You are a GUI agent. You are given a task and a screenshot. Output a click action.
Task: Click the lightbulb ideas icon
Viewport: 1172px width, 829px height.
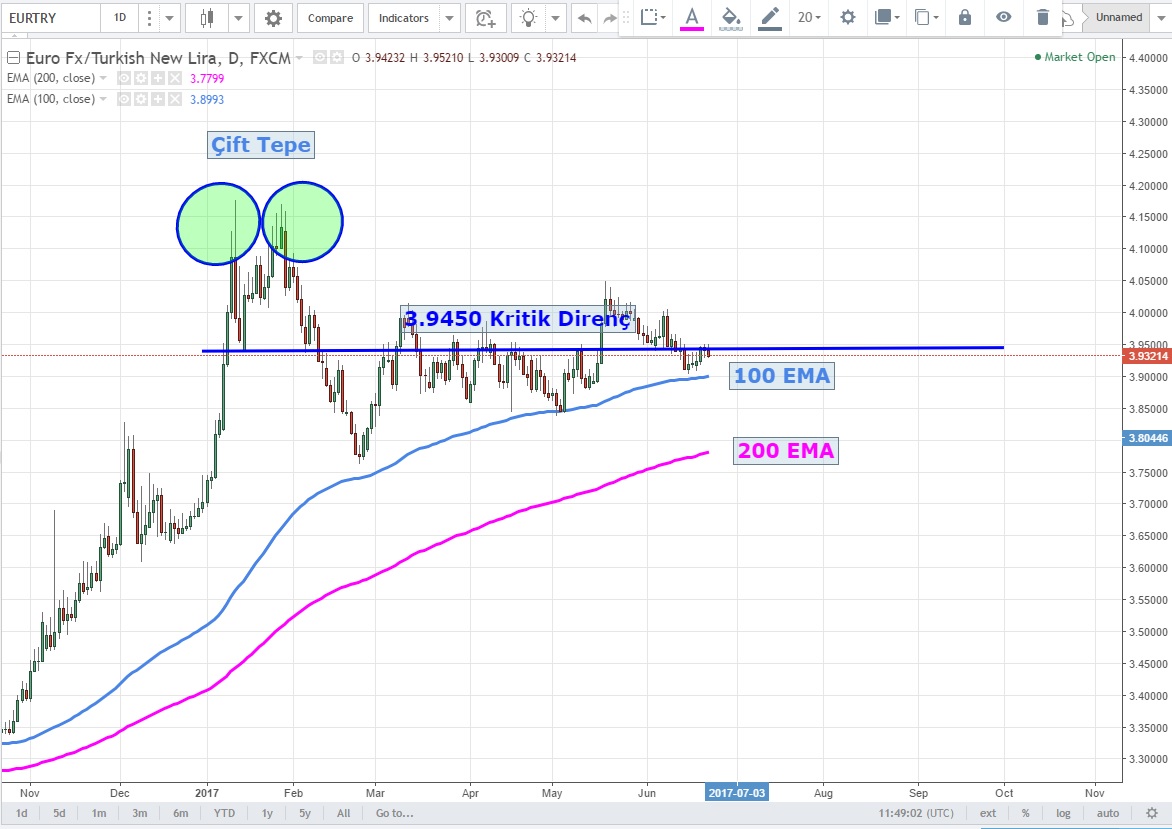point(530,18)
